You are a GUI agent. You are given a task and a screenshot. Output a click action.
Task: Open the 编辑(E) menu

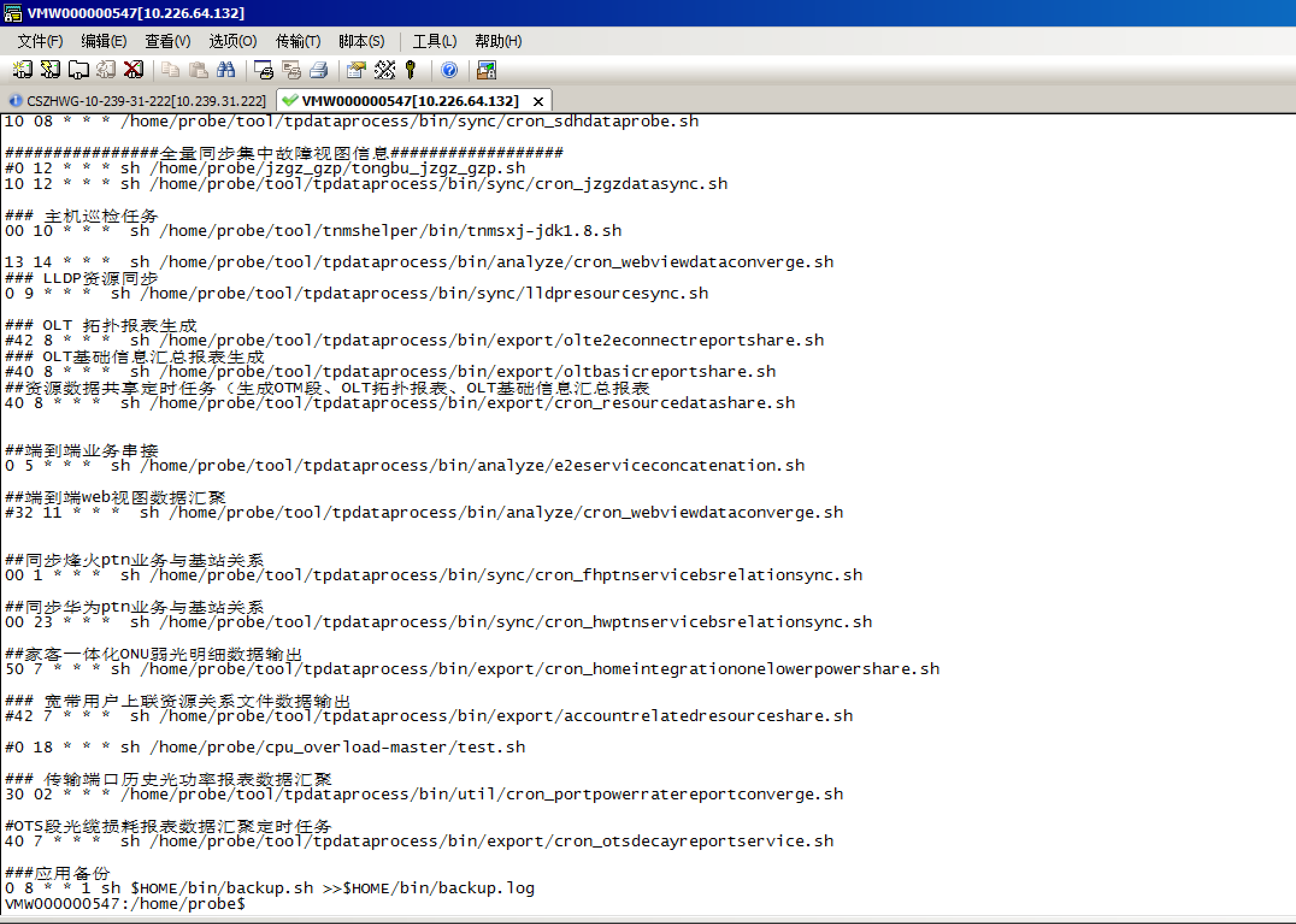click(104, 41)
